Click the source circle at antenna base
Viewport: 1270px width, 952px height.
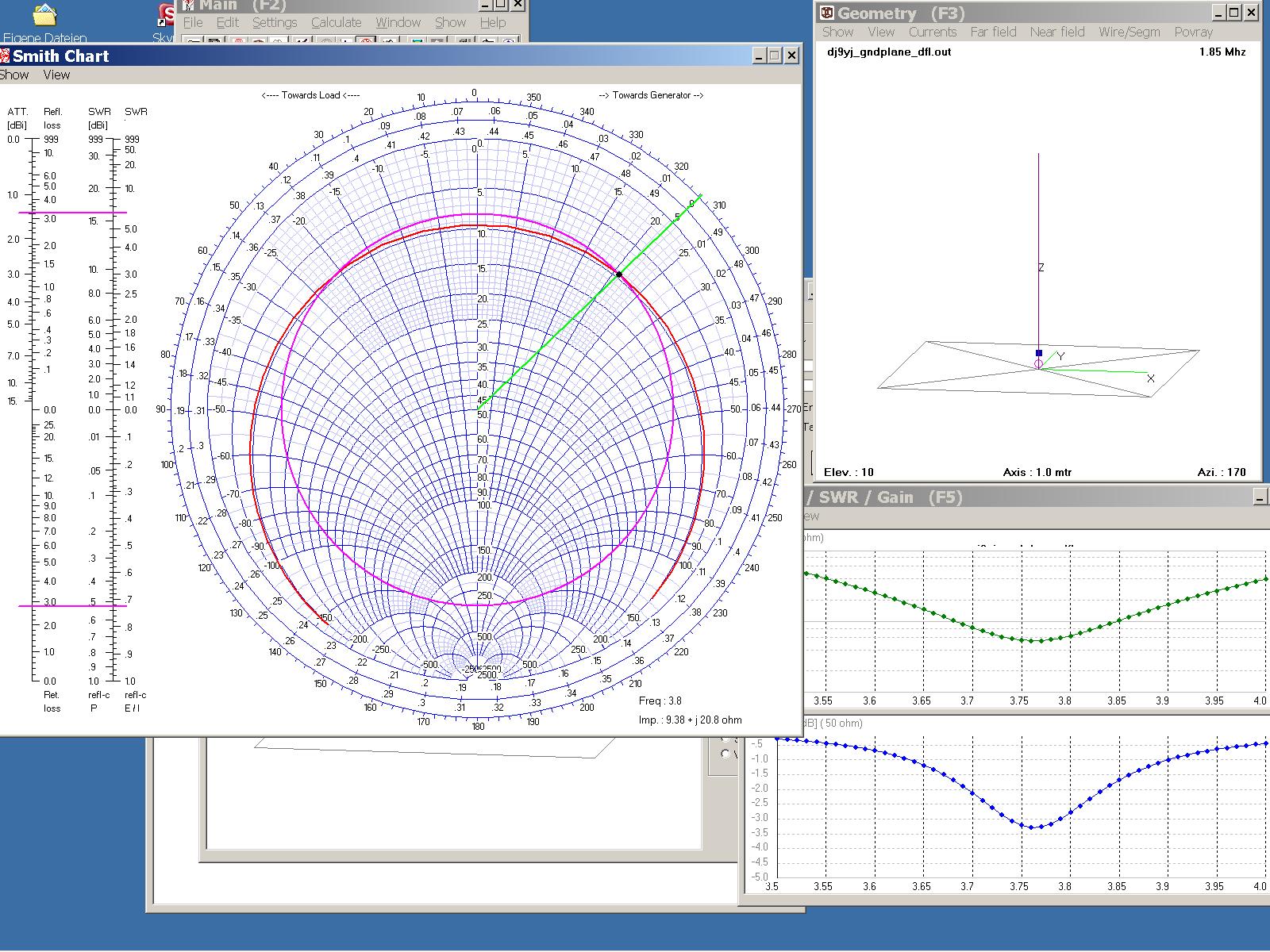point(1038,364)
